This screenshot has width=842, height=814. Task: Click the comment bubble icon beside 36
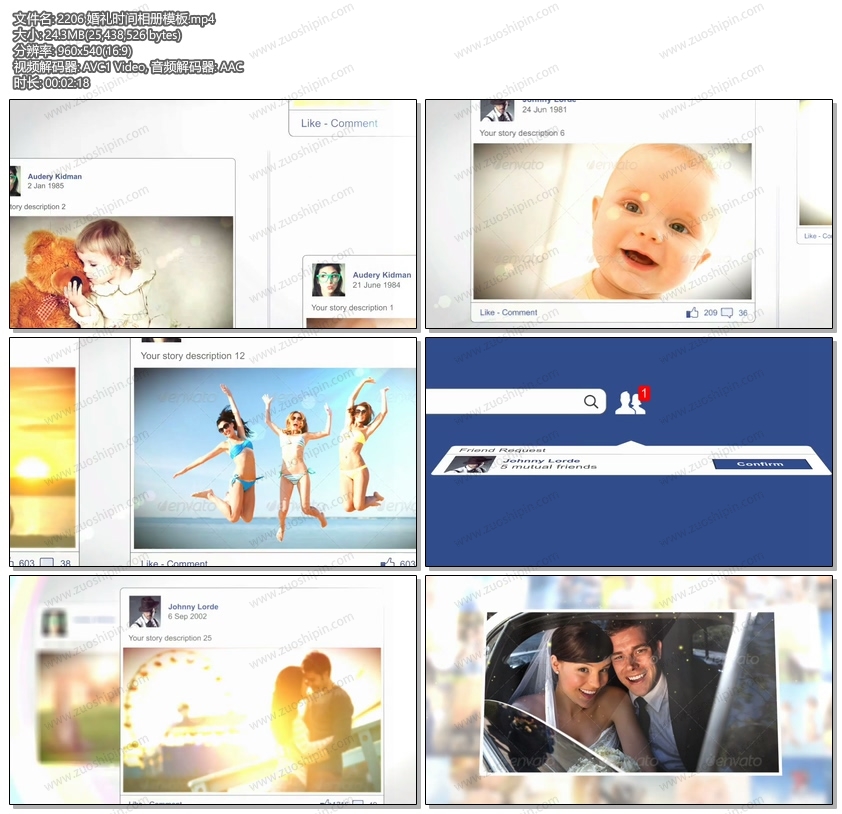tap(727, 312)
